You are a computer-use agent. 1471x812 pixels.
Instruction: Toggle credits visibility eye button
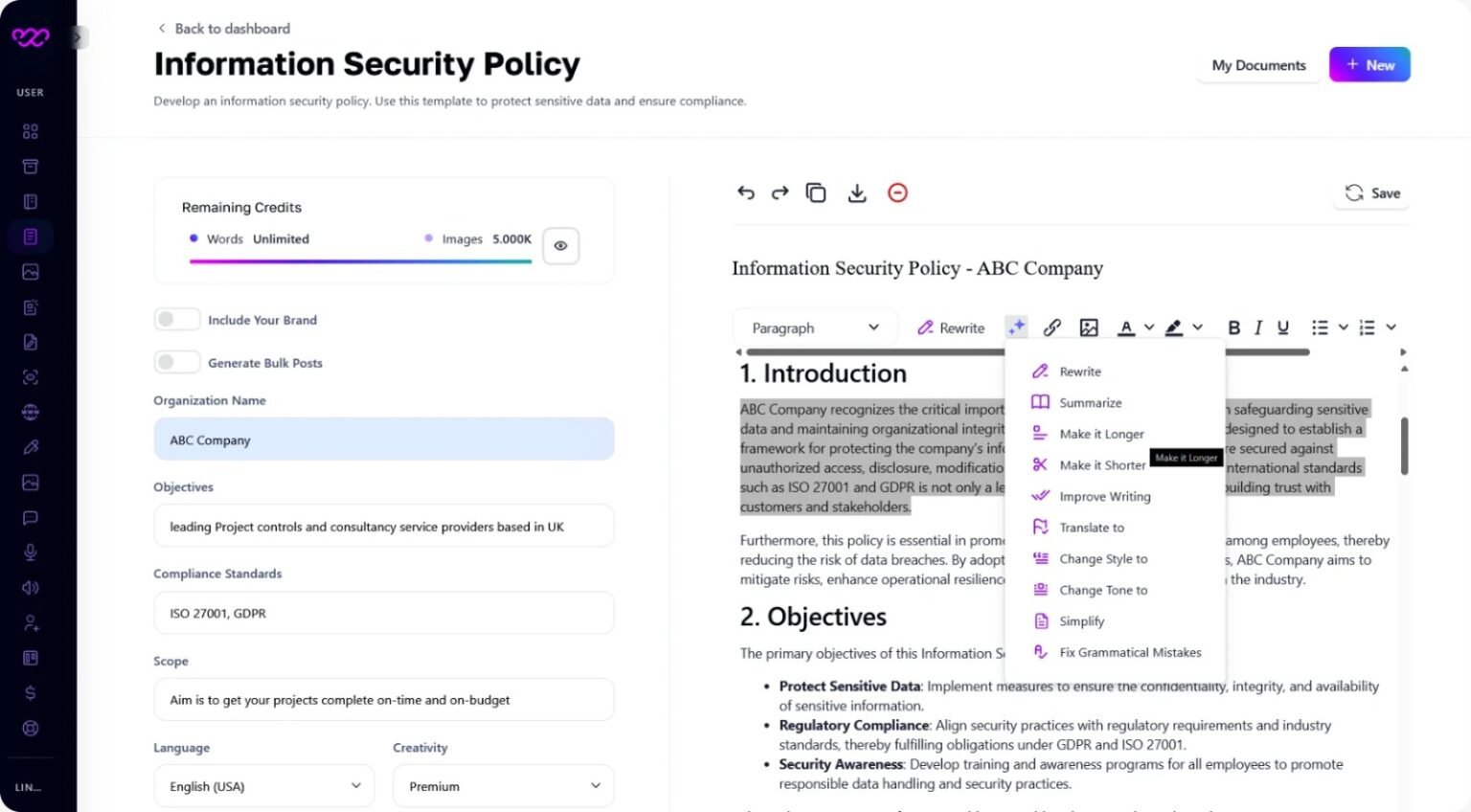[x=560, y=246]
